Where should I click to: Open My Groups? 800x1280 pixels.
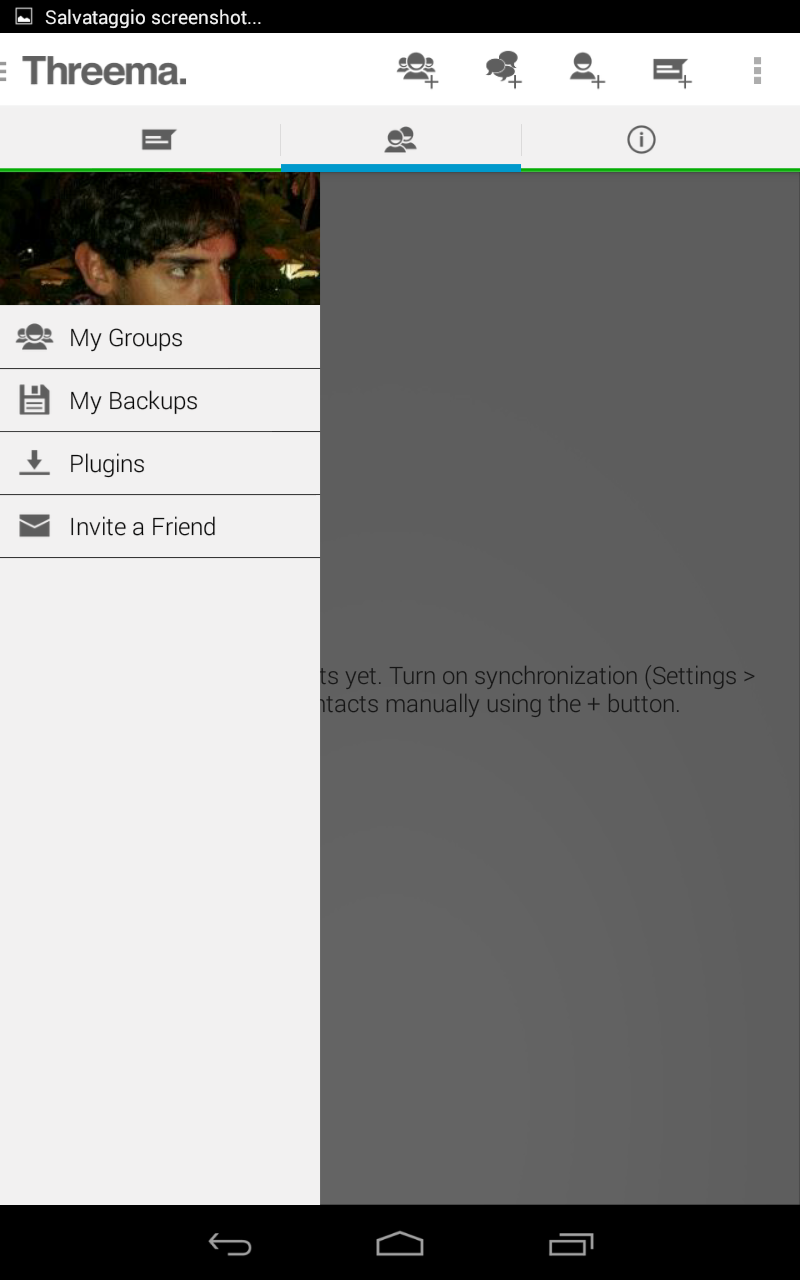[126, 338]
